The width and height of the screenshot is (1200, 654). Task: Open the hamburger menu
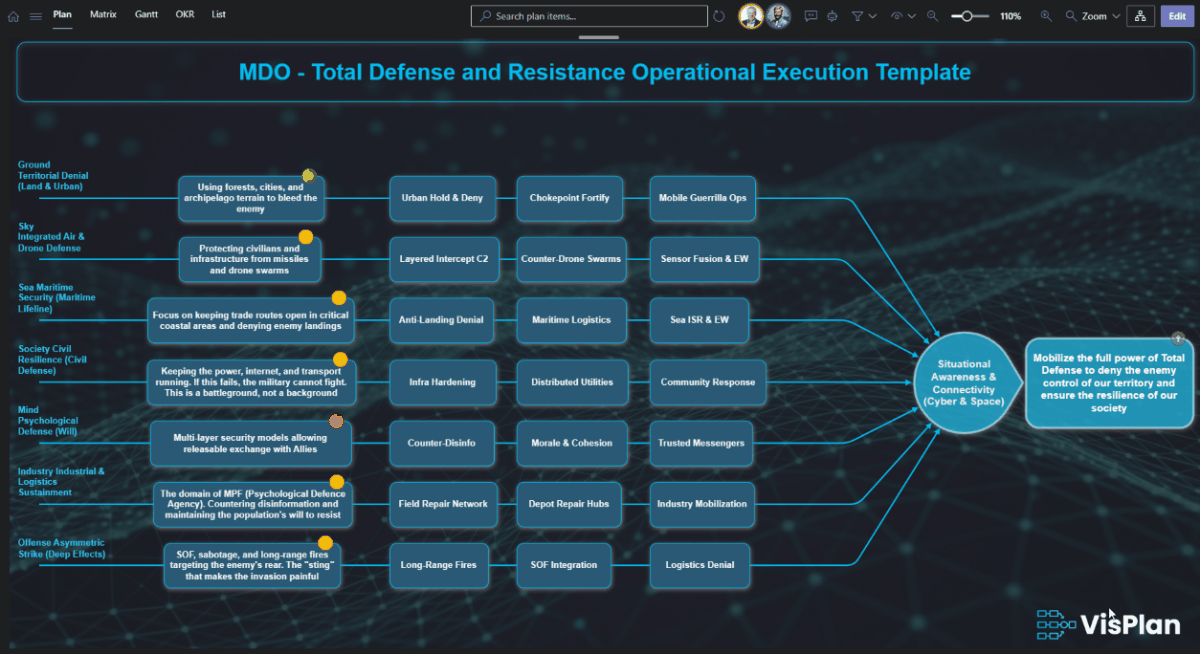(35, 16)
